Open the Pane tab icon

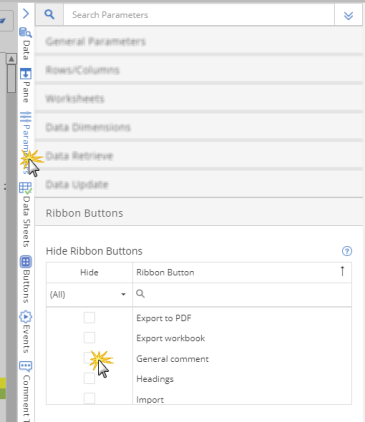click(x=25, y=74)
